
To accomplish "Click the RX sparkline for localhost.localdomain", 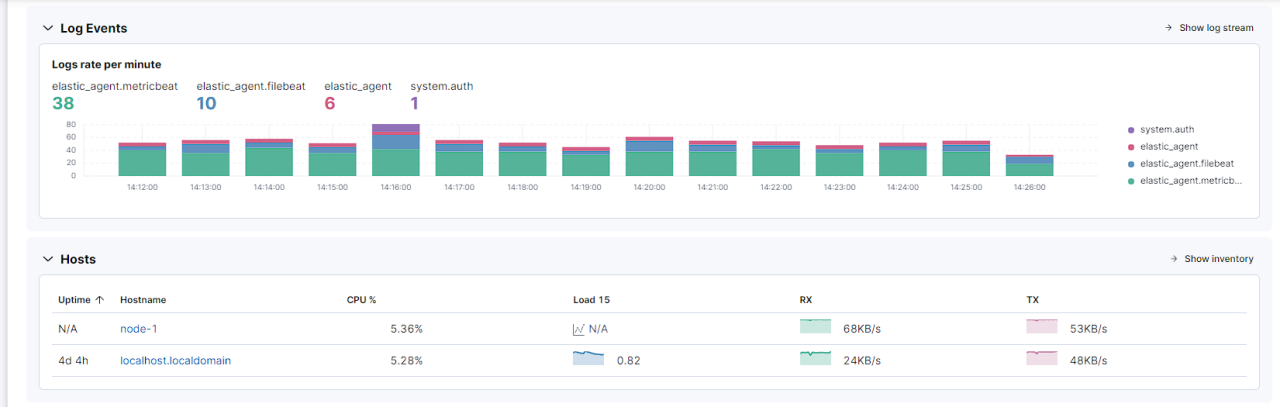I will [815, 358].
